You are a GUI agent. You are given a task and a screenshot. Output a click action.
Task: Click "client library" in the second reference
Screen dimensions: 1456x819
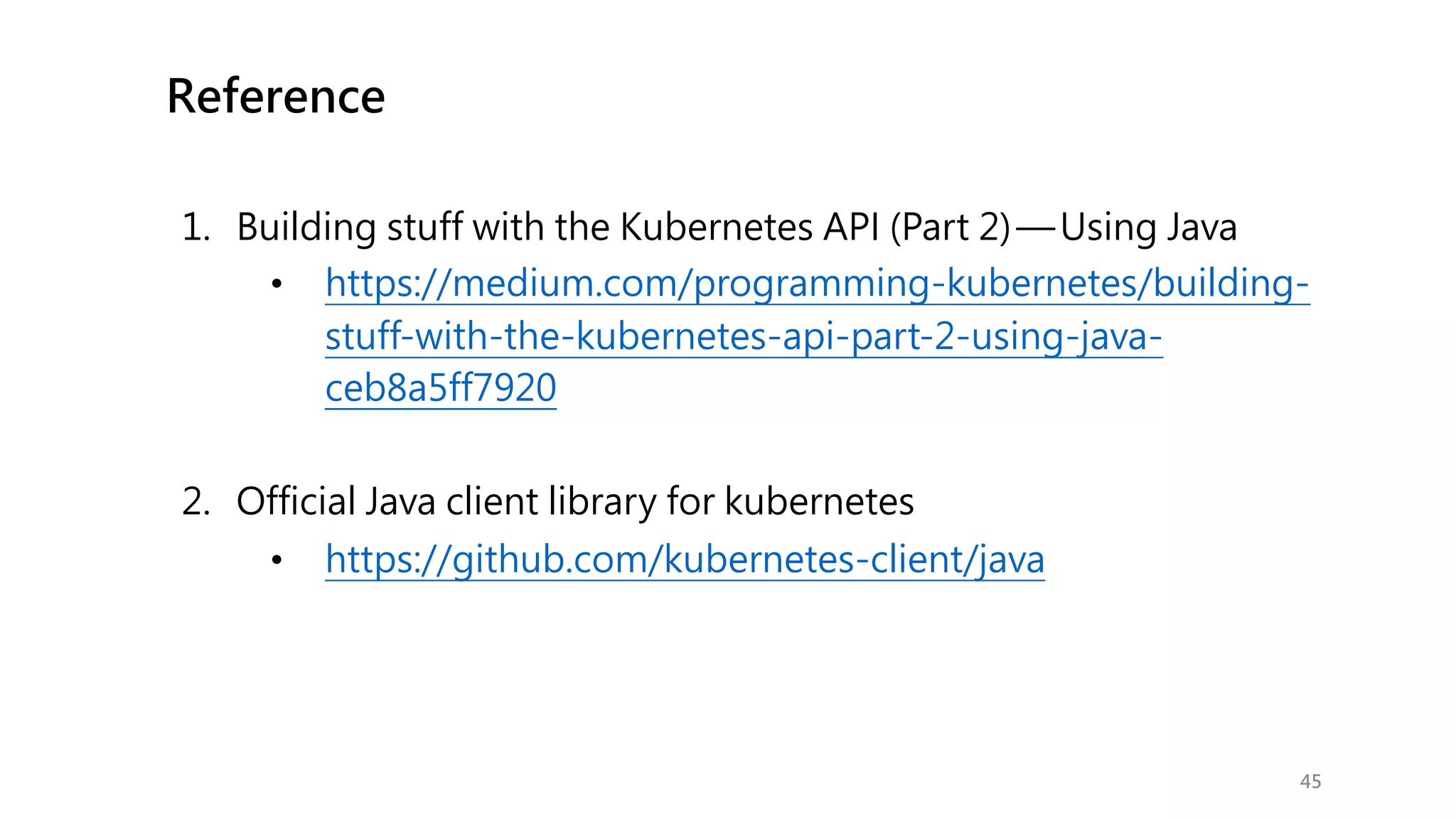point(550,501)
